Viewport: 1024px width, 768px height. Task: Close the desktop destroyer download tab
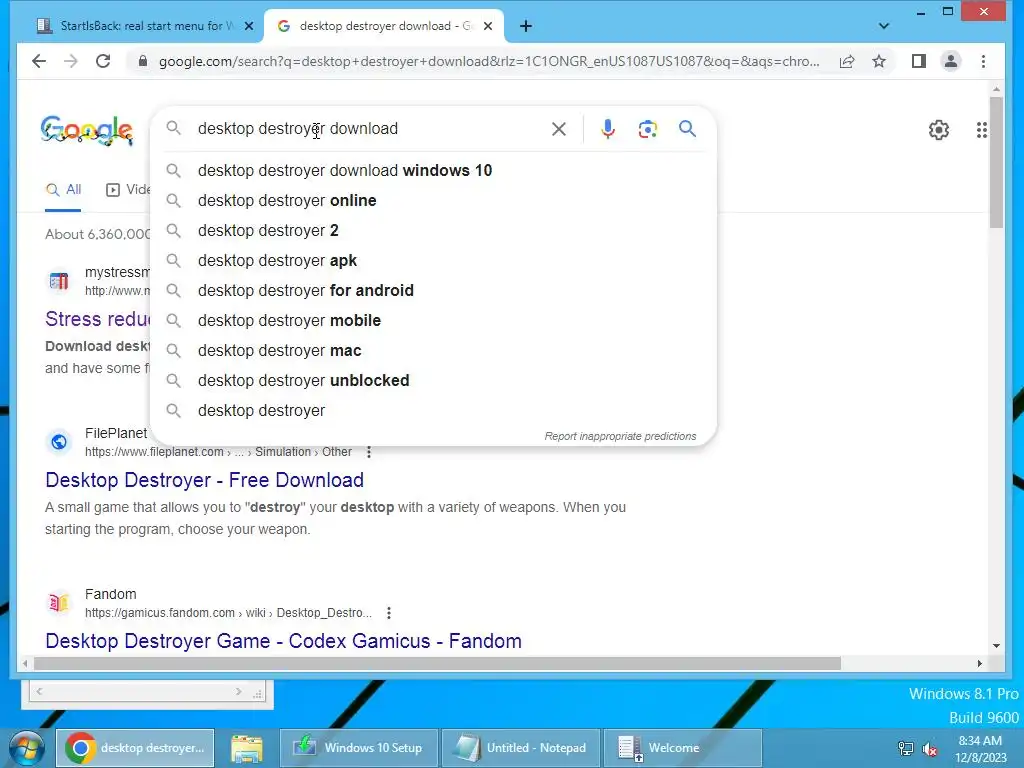click(x=488, y=26)
